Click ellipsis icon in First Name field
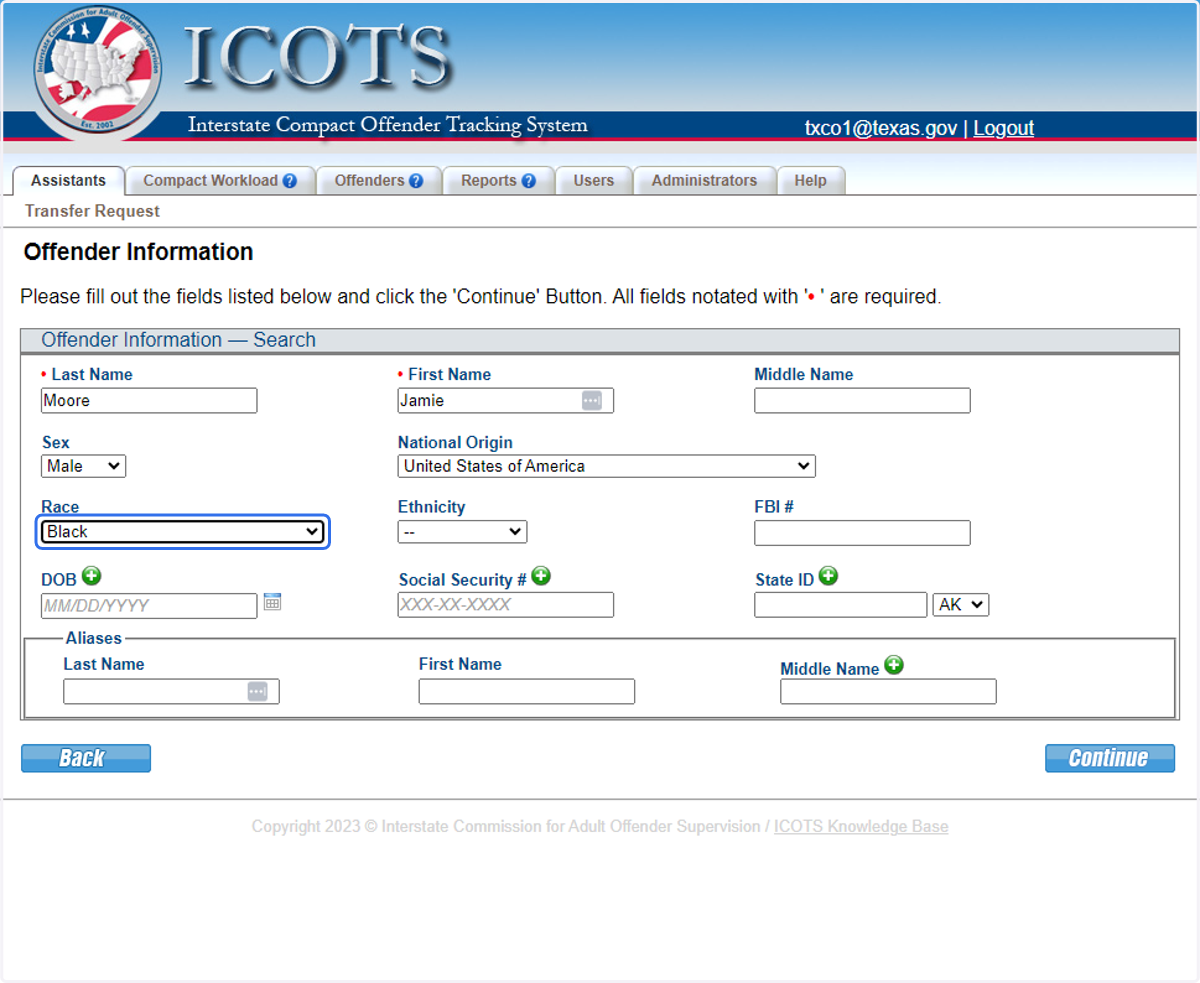 (592, 400)
